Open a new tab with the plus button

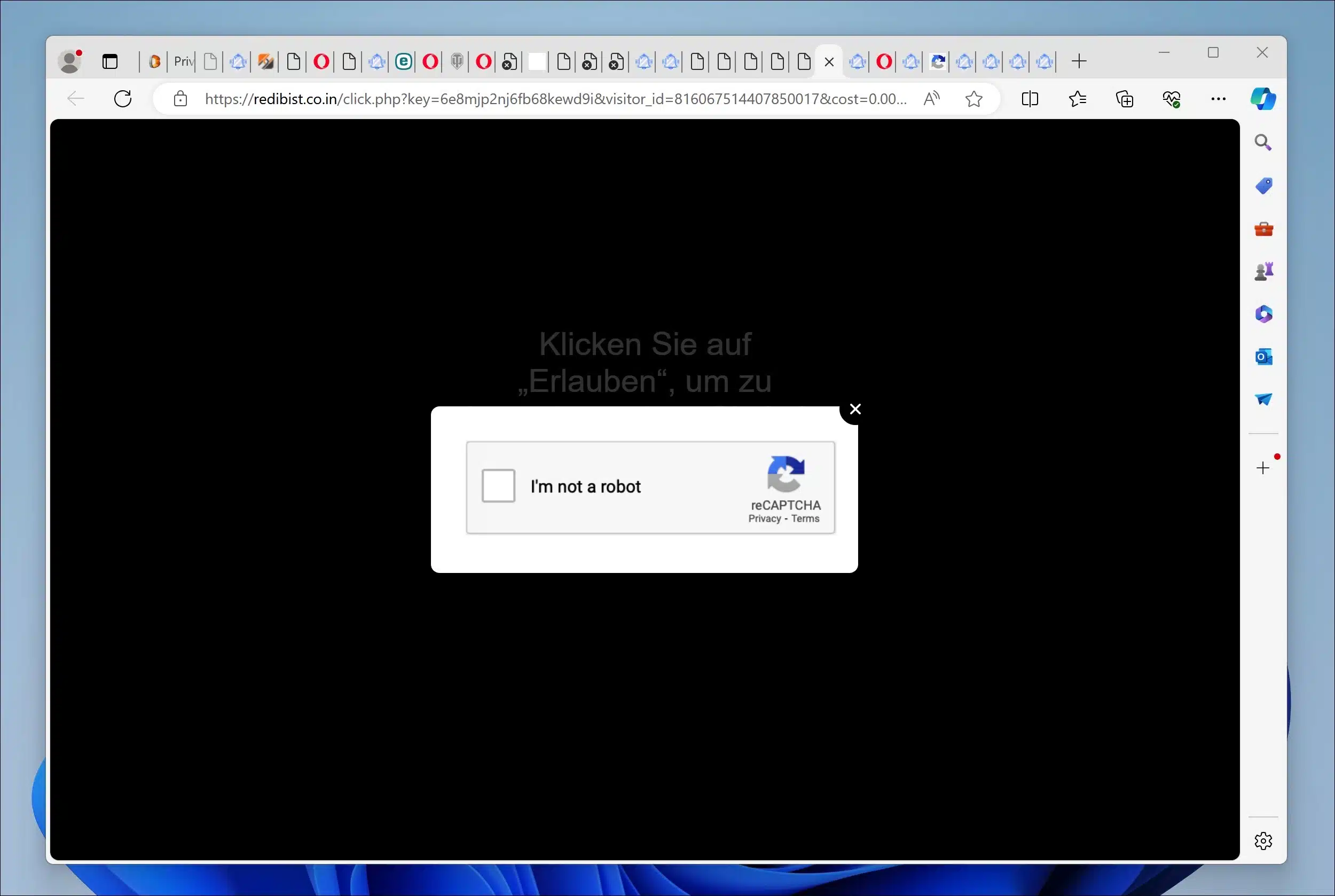click(x=1079, y=61)
